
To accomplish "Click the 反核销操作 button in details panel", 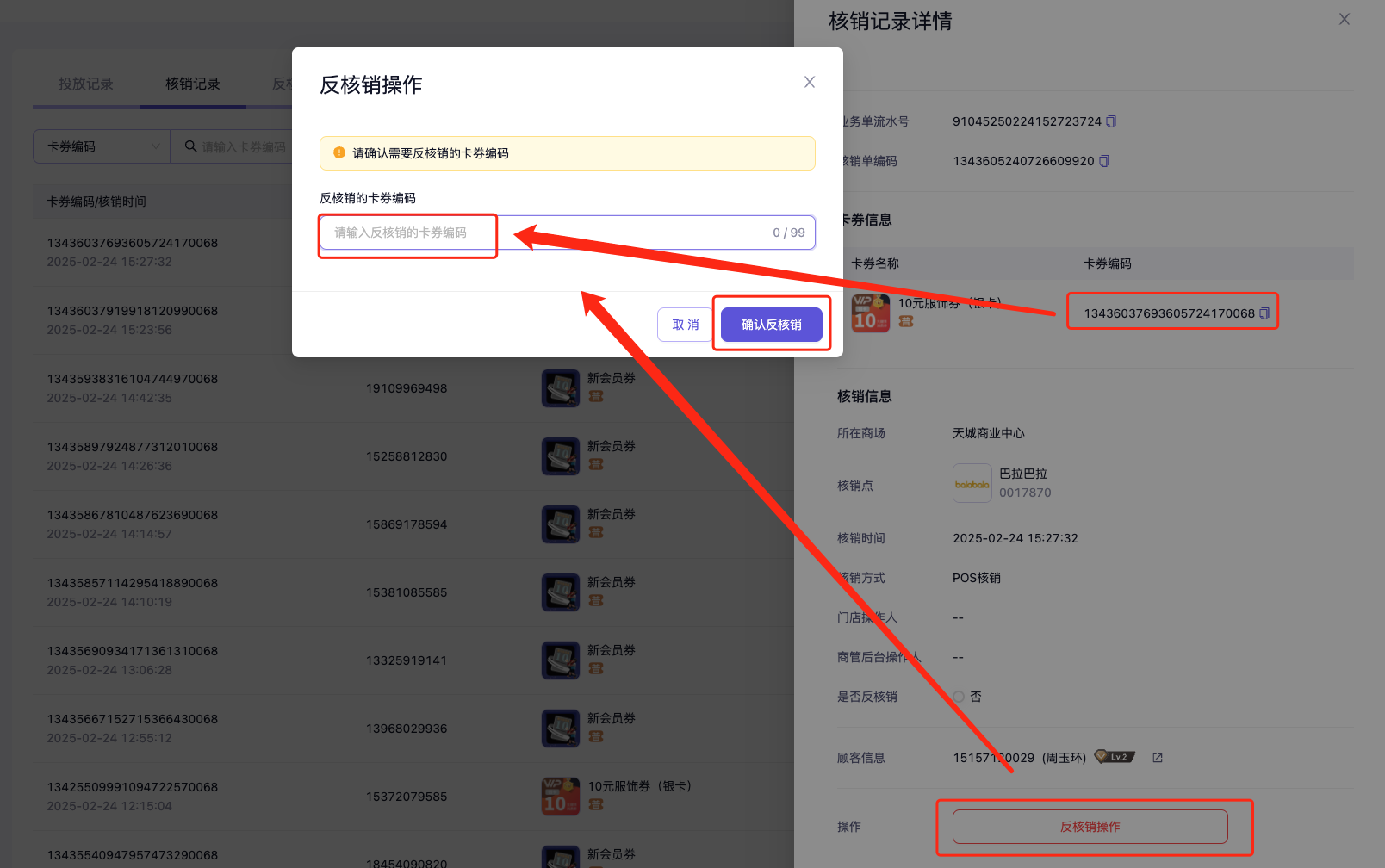I will coord(1090,827).
